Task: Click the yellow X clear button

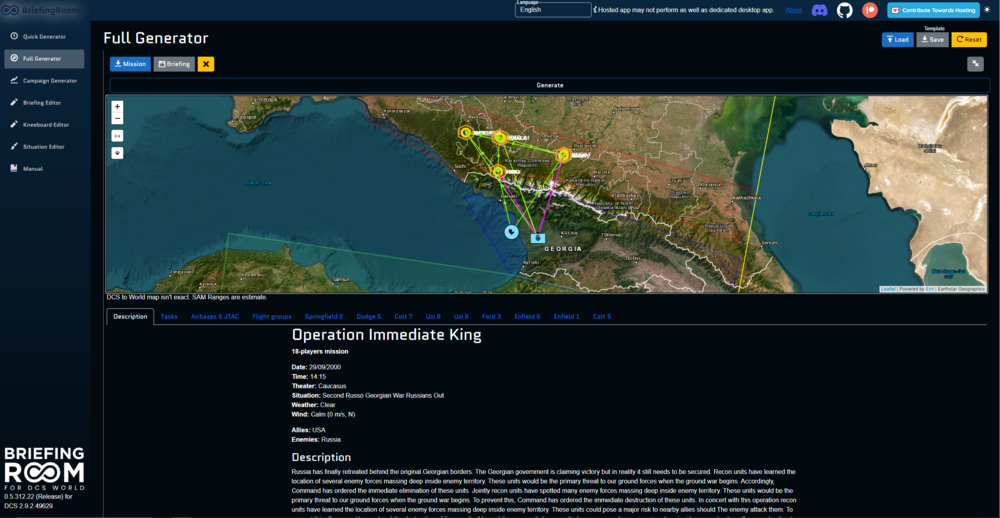Action: tap(206, 64)
